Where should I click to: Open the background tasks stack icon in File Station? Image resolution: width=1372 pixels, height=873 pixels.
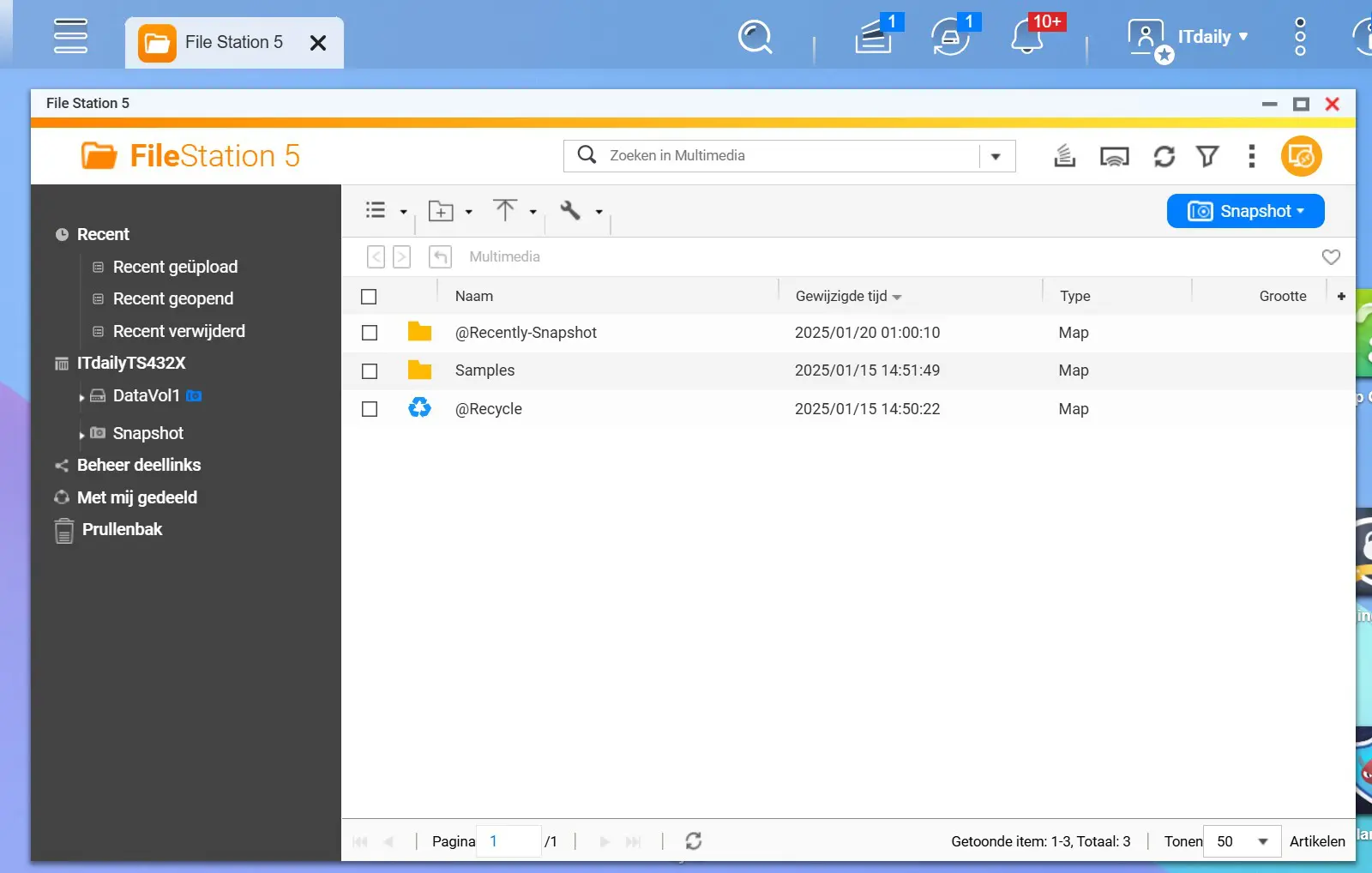pyautogui.click(x=1064, y=156)
